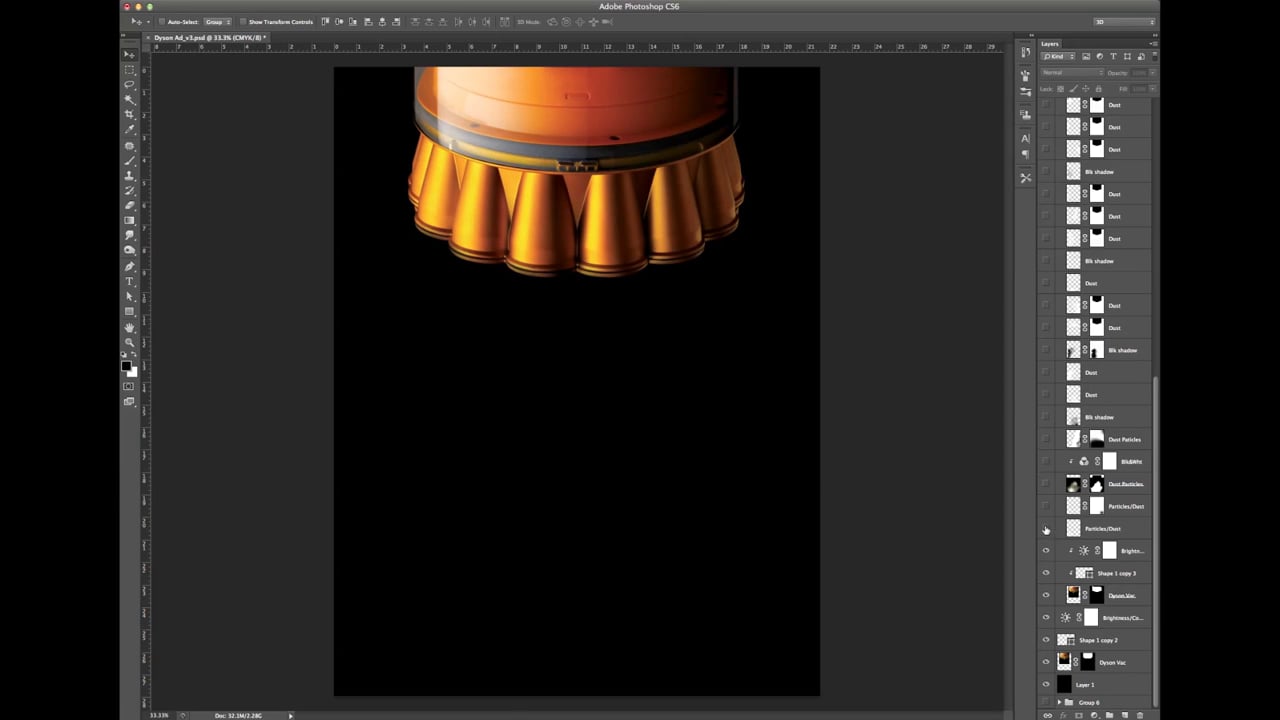Select the Hand tool
The height and width of the screenshot is (720, 1280).
click(129, 327)
